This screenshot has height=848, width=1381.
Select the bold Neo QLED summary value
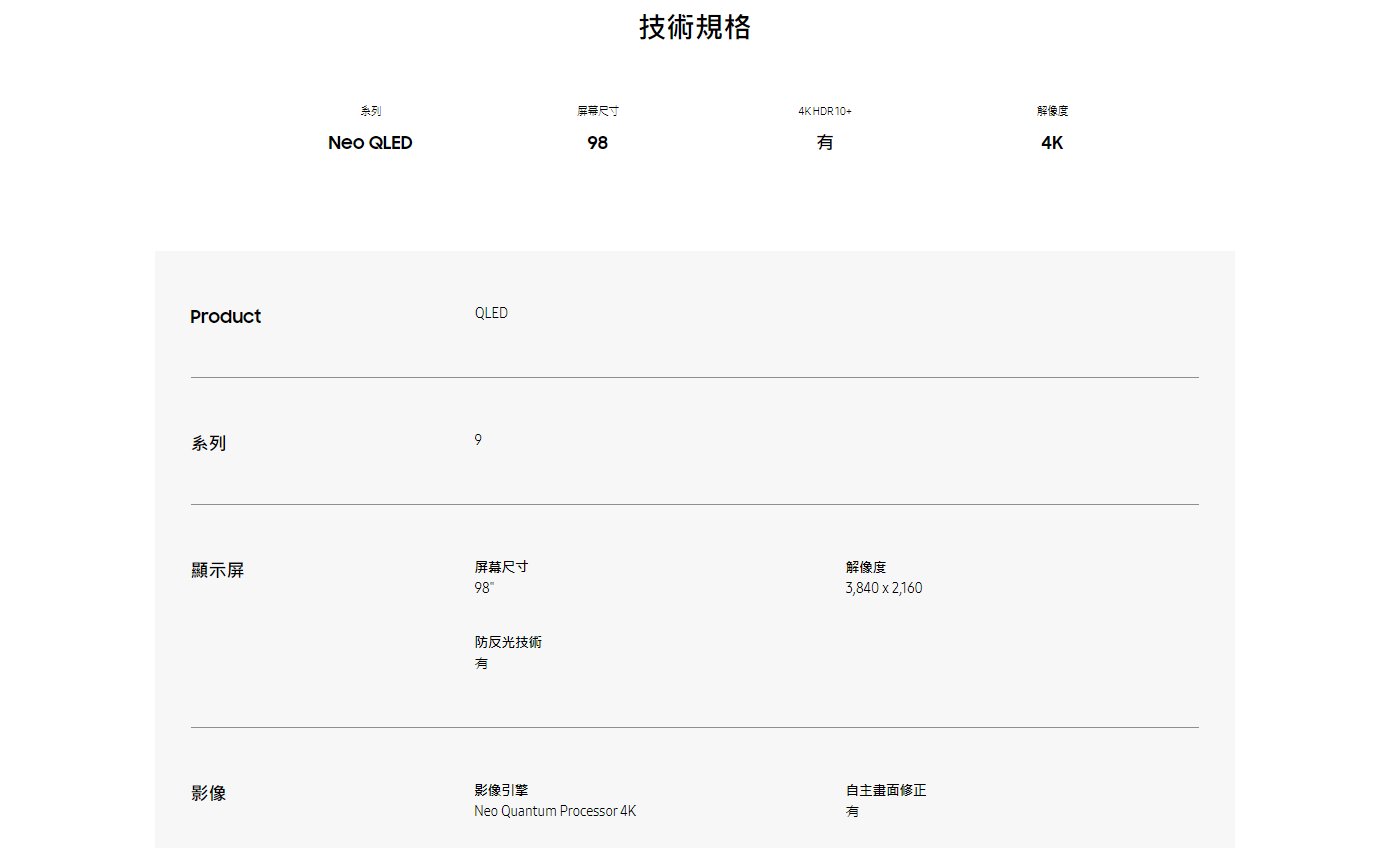(370, 143)
